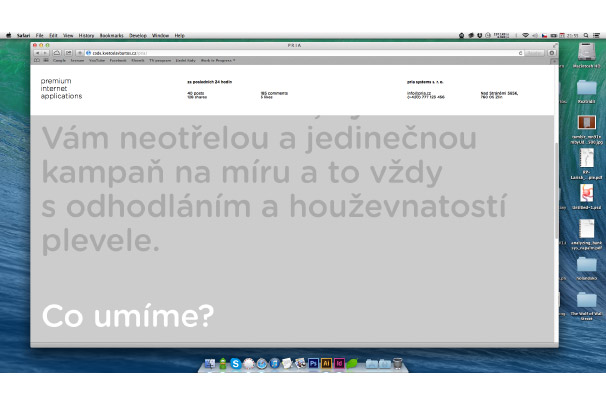Launch Illustrator from the Dock
Screen dimensions: 606x406
[326, 364]
